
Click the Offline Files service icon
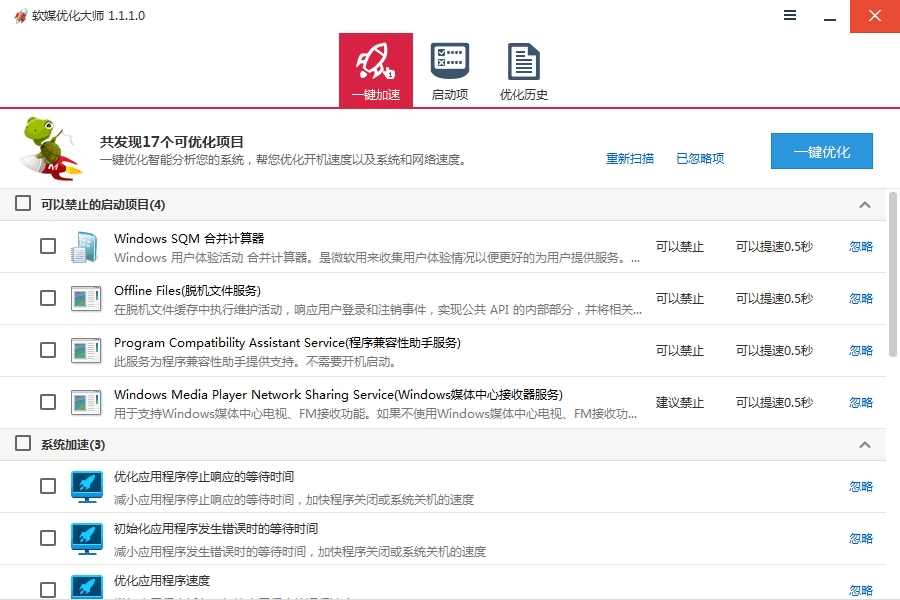(x=85, y=298)
